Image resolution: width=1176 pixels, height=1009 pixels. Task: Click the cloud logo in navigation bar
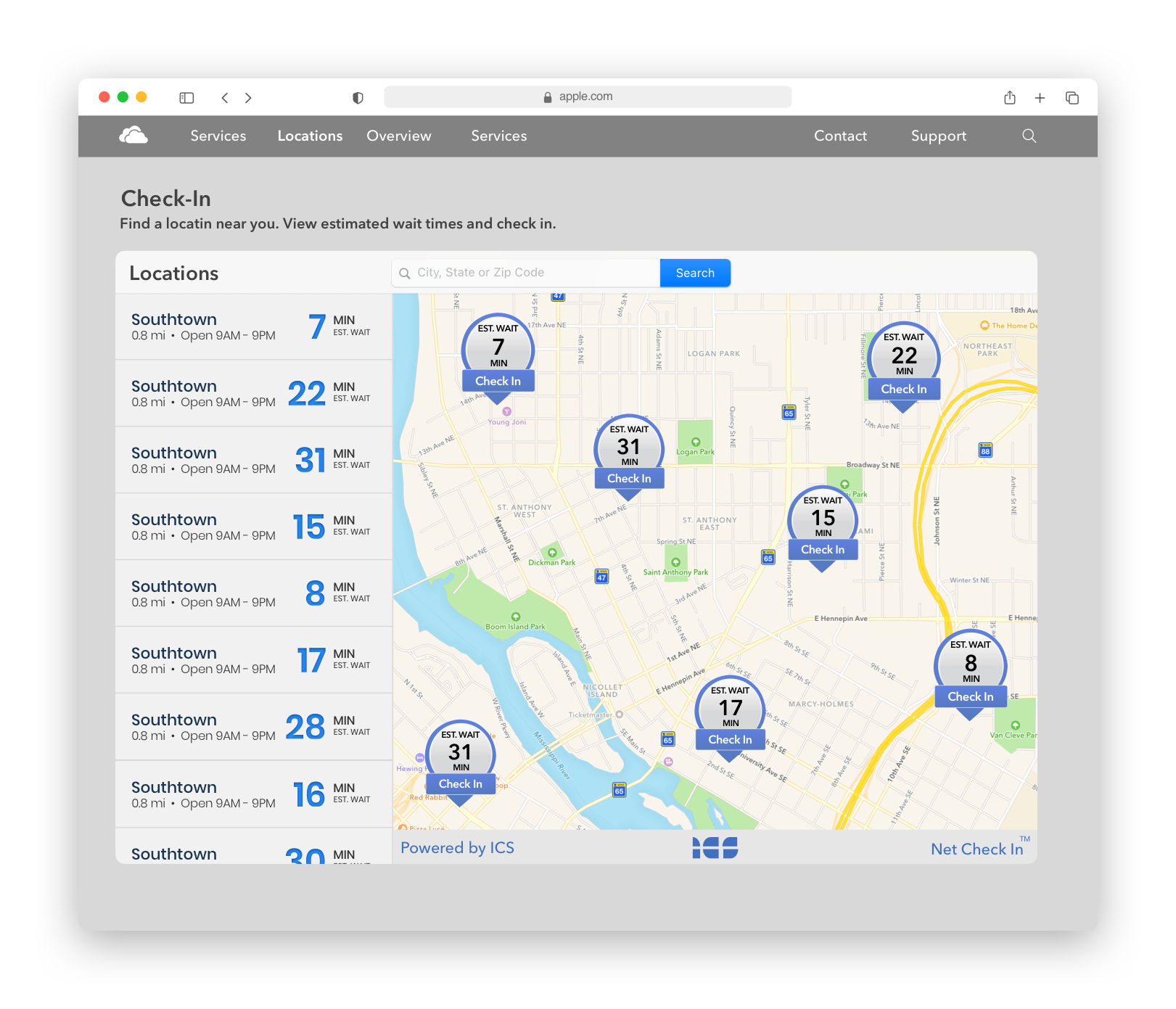point(133,136)
